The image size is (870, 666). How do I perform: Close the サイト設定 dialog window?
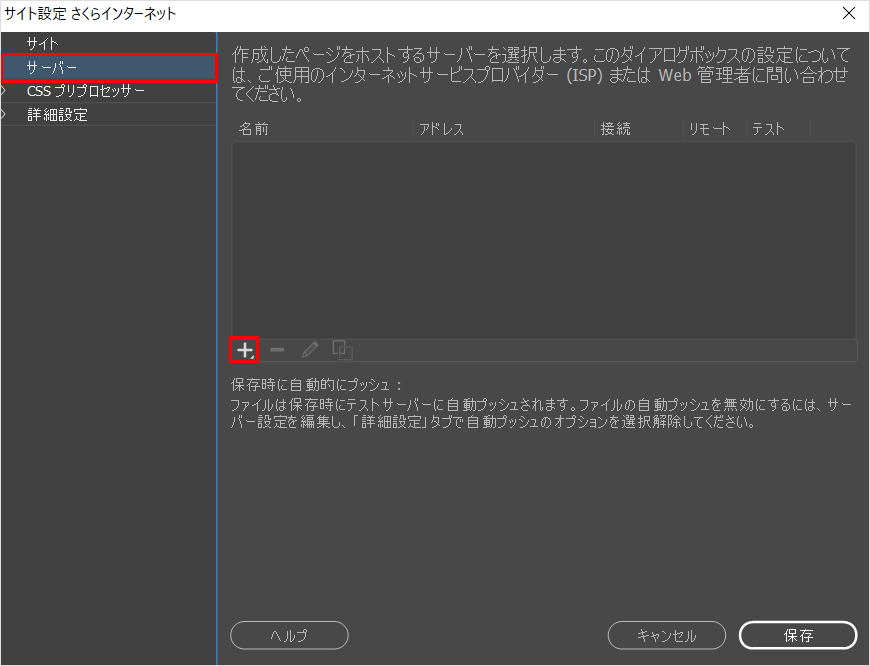848,13
